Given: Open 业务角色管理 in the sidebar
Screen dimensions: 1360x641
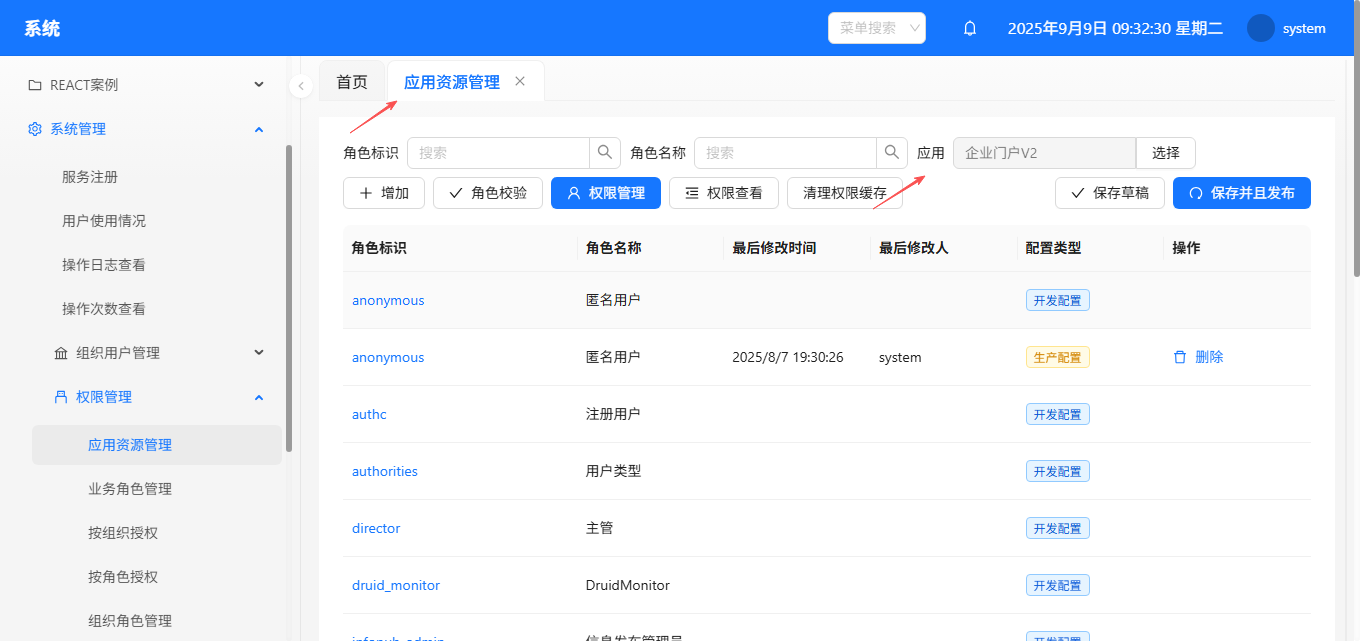Looking at the screenshot, I should [130, 489].
